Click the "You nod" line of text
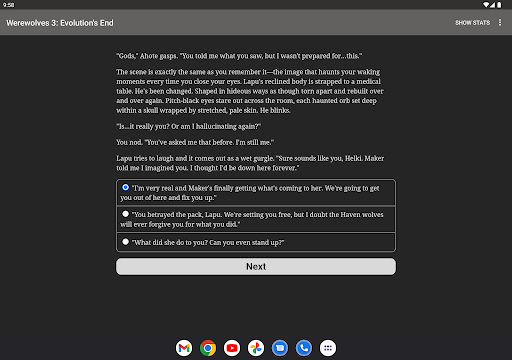512x360 pixels. [195, 142]
